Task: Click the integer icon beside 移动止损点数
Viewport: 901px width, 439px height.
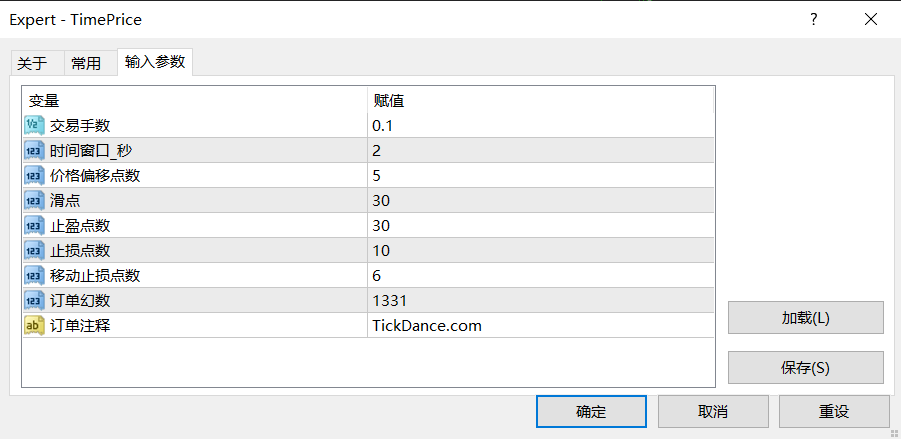Action: point(33,275)
